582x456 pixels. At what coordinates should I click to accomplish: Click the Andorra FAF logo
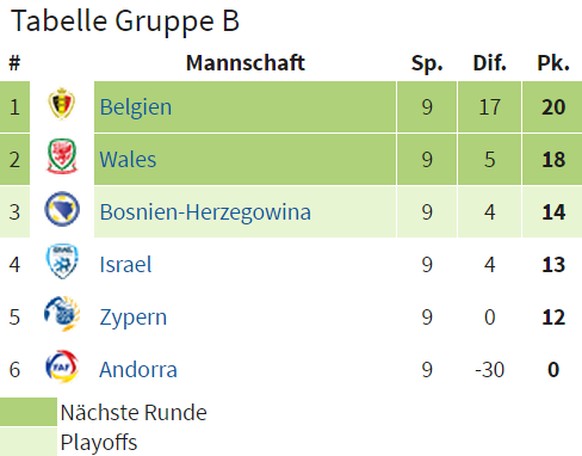pyautogui.click(x=62, y=366)
